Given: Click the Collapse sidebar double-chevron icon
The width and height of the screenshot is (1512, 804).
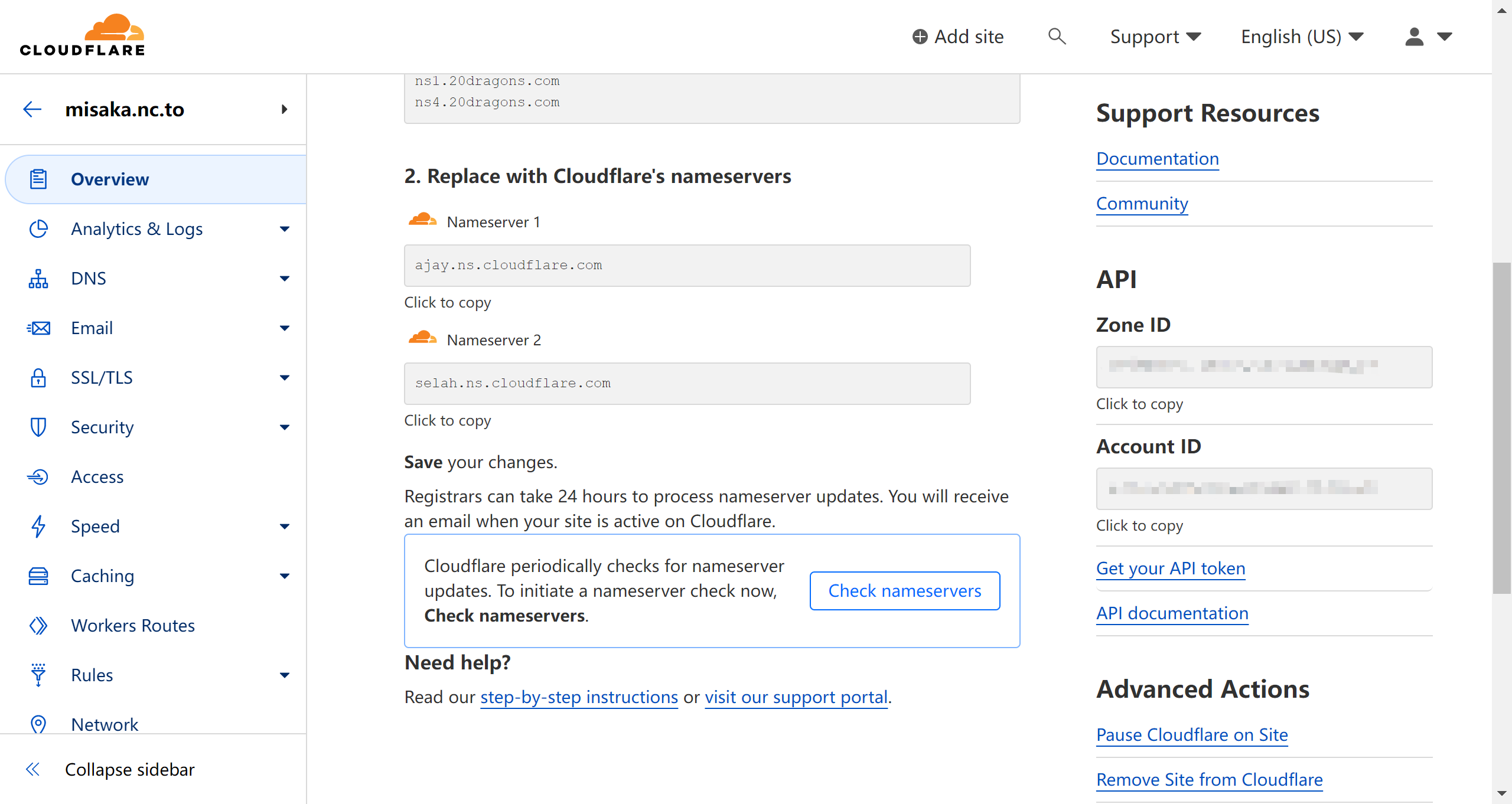Looking at the screenshot, I should click(x=32, y=769).
